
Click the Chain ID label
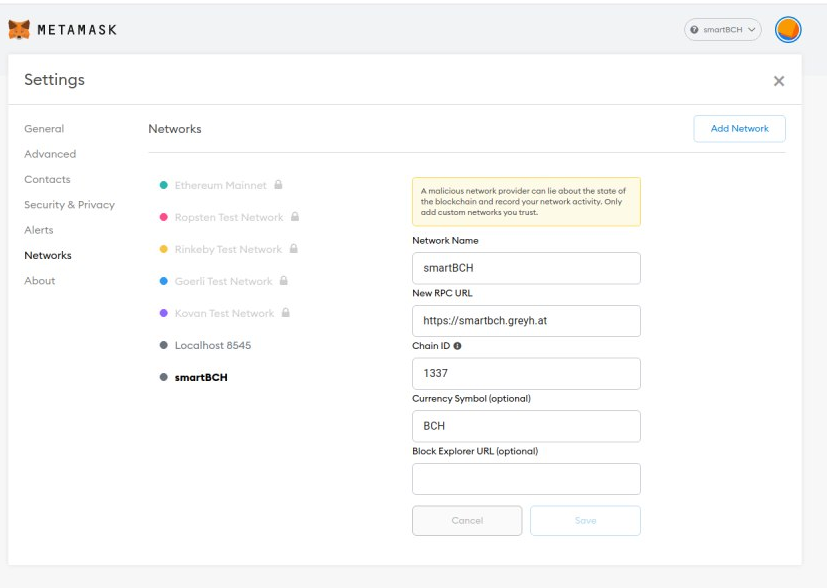(431, 346)
